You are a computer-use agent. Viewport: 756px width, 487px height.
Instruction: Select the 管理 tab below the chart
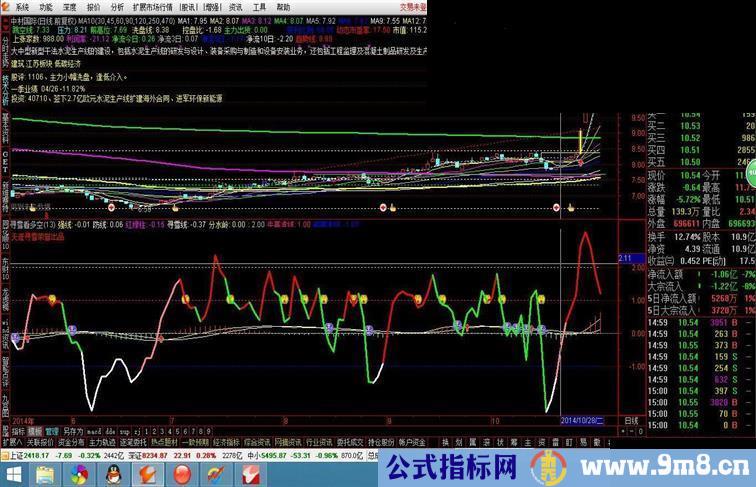pos(51,431)
